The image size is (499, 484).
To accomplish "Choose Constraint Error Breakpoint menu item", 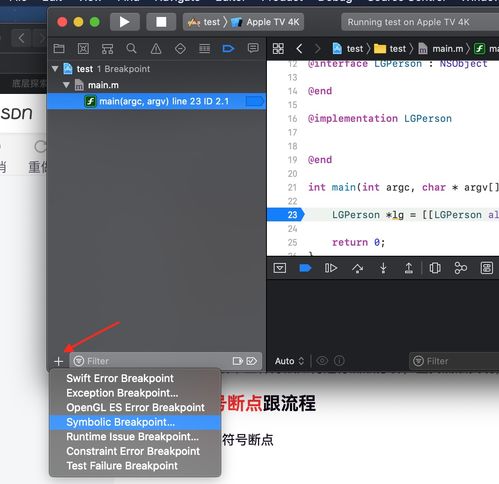I will (135, 451).
